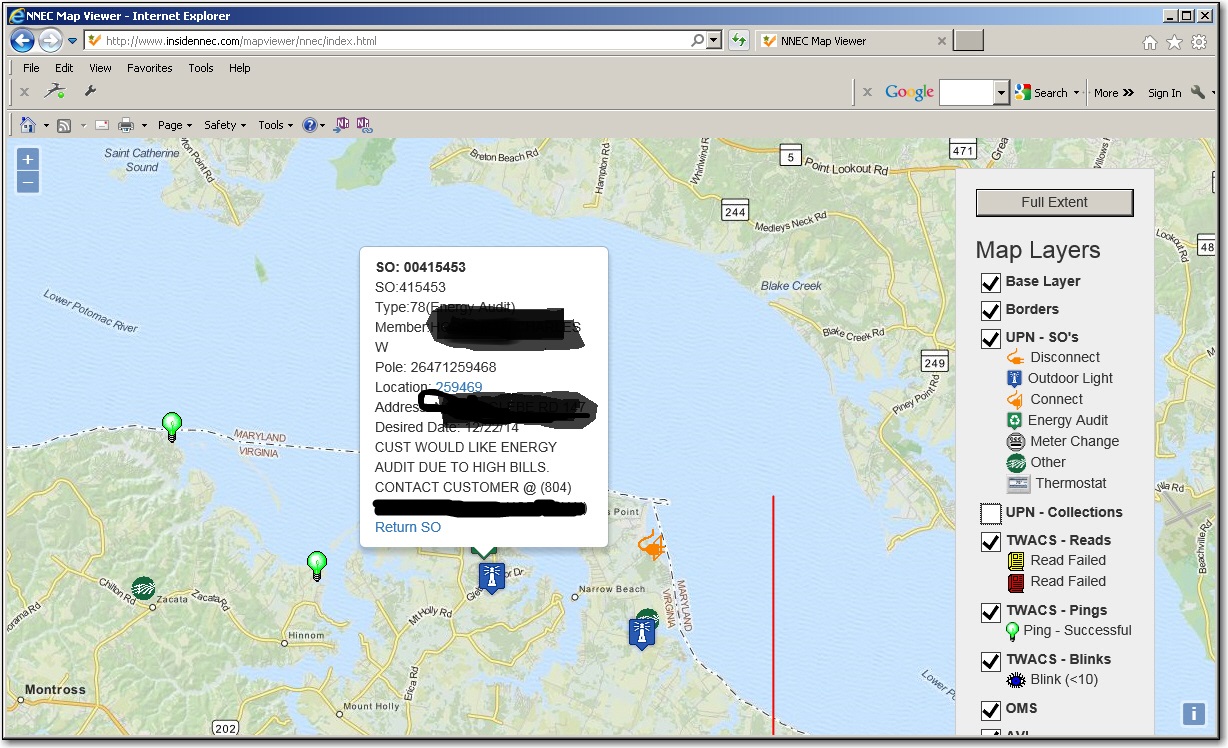
Task: Uncheck the Base Layer checkbox
Action: tap(990, 282)
